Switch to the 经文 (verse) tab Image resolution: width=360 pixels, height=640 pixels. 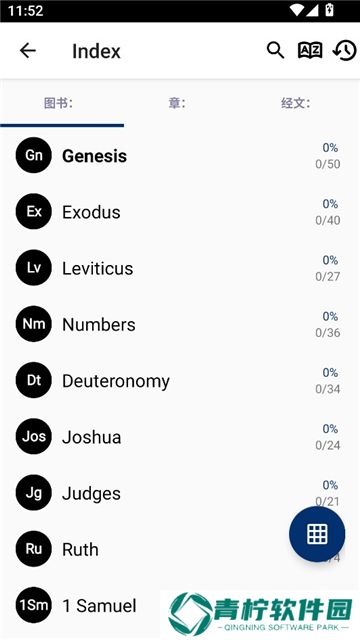(x=296, y=103)
